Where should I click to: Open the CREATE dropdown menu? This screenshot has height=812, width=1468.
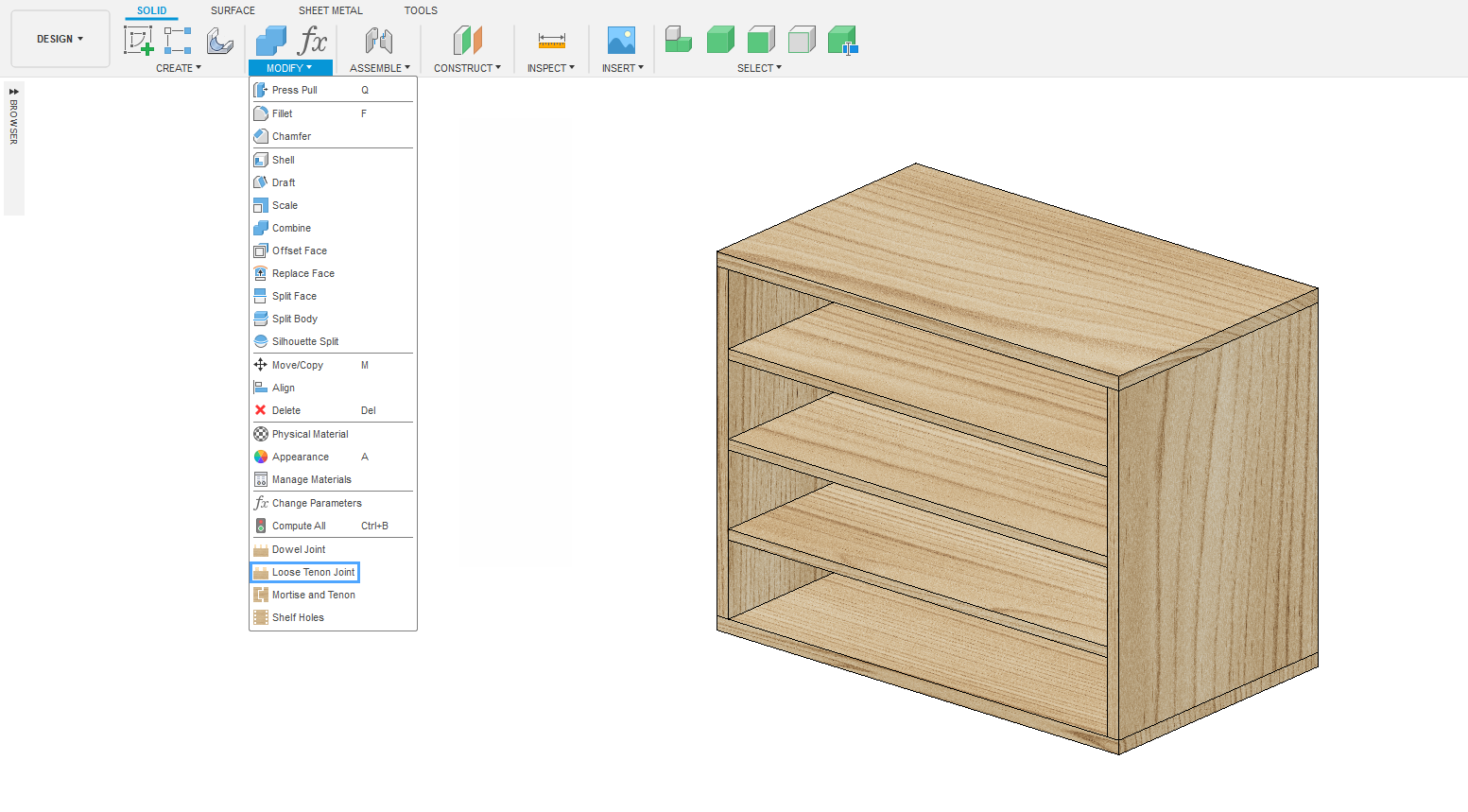click(x=178, y=68)
